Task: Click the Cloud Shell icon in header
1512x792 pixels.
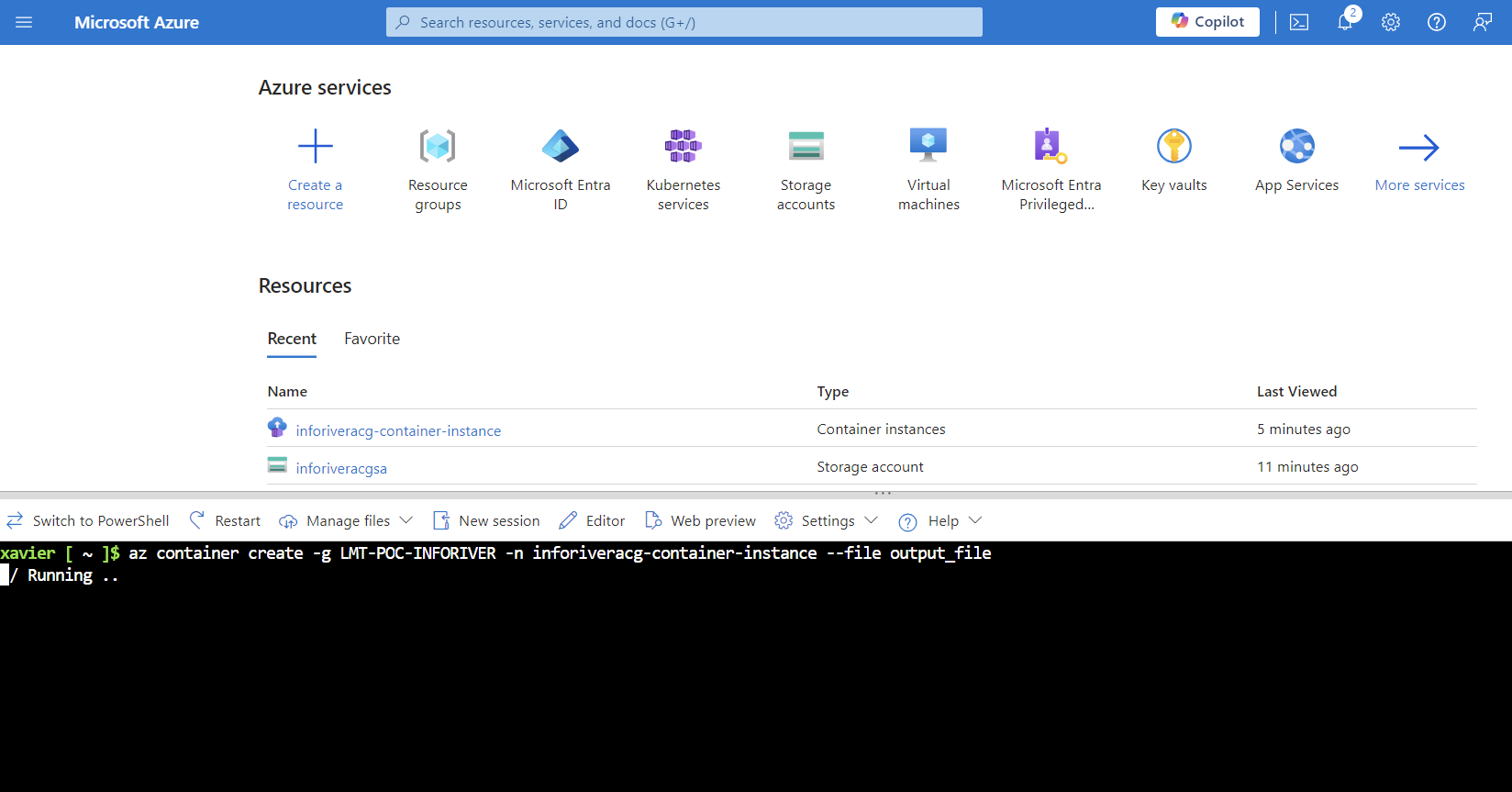Action: coord(1299,22)
